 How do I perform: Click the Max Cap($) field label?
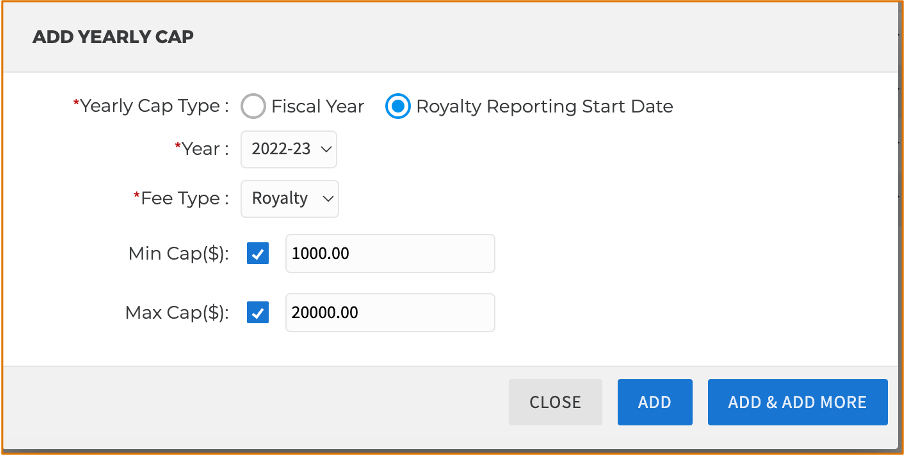[x=178, y=313]
